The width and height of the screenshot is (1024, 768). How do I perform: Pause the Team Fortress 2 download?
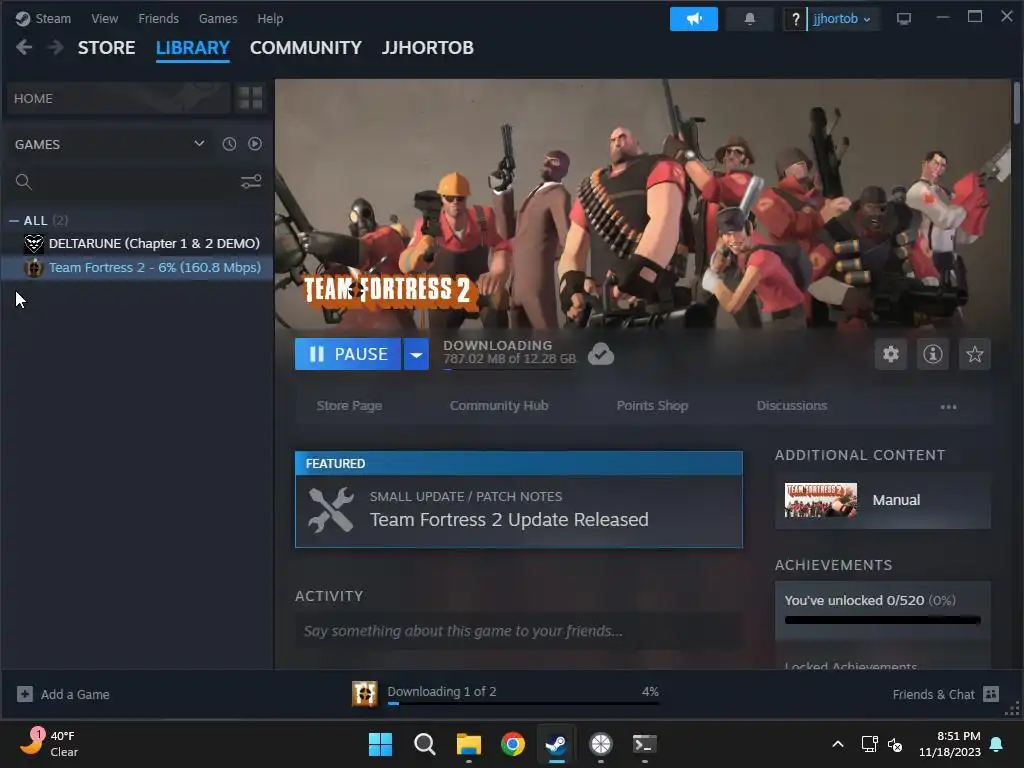(348, 354)
